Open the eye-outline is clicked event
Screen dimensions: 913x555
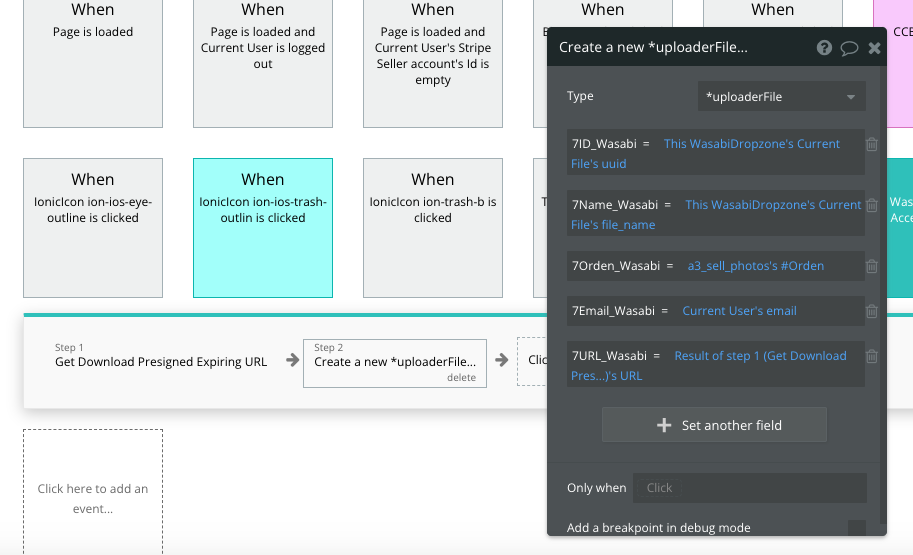click(93, 228)
